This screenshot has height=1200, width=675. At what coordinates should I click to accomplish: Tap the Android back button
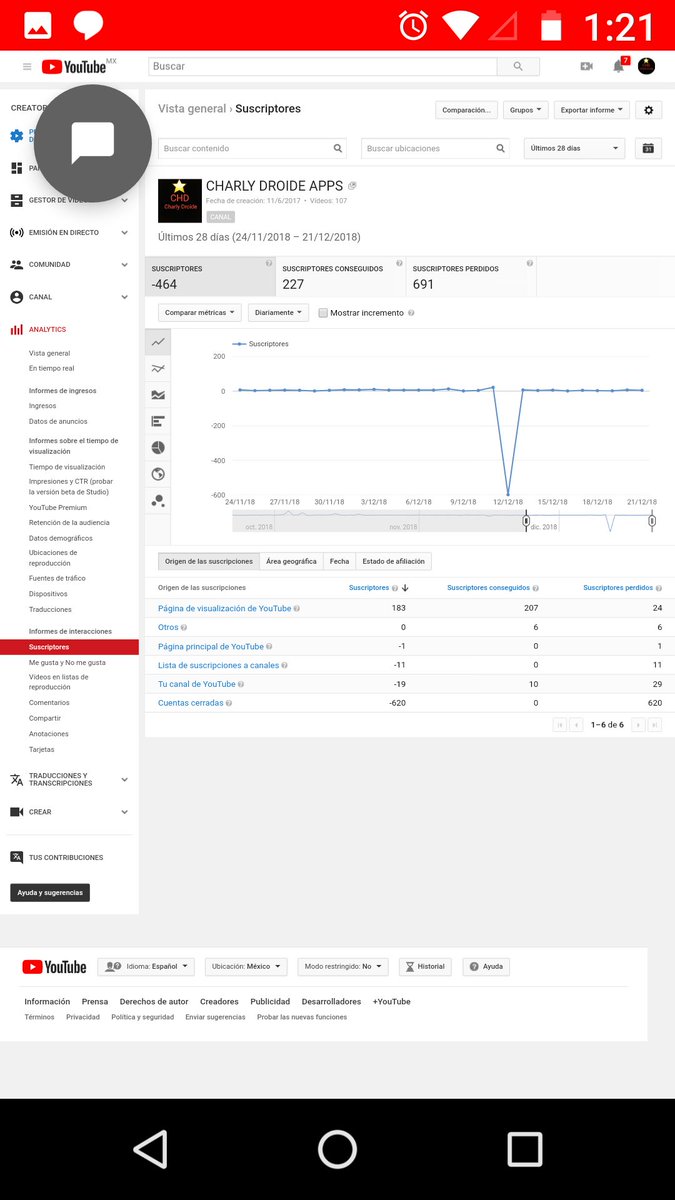pyautogui.click(x=150, y=1149)
